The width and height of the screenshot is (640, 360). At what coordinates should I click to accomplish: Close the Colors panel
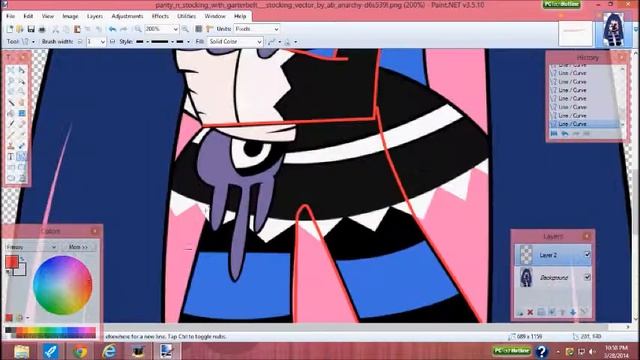point(94,231)
